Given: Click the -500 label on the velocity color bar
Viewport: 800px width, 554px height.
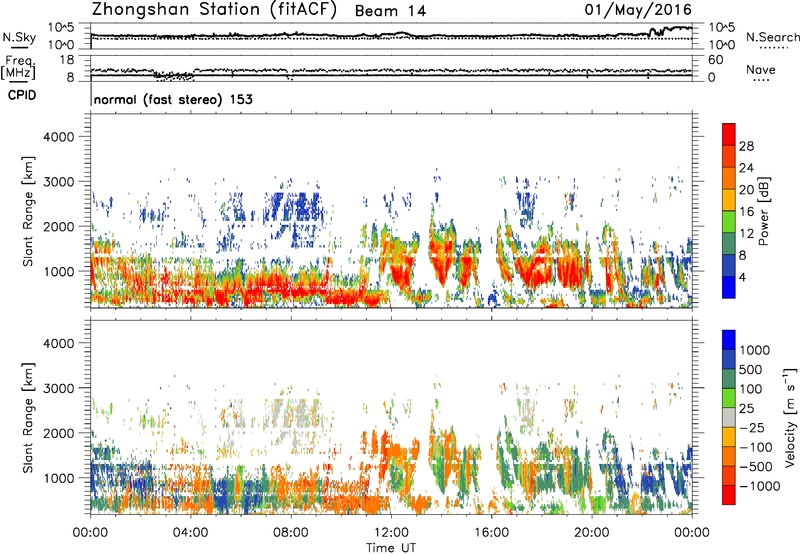Looking at the screenshot, I should [x=756, y=467].
